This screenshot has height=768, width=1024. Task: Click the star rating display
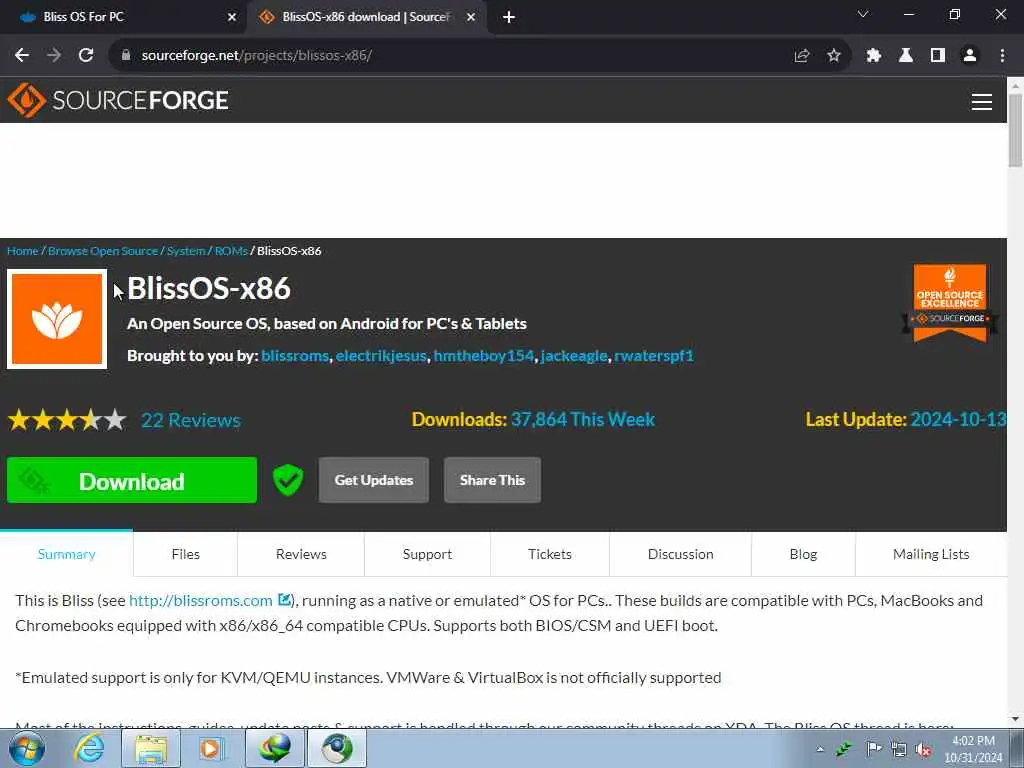(67, 420)
